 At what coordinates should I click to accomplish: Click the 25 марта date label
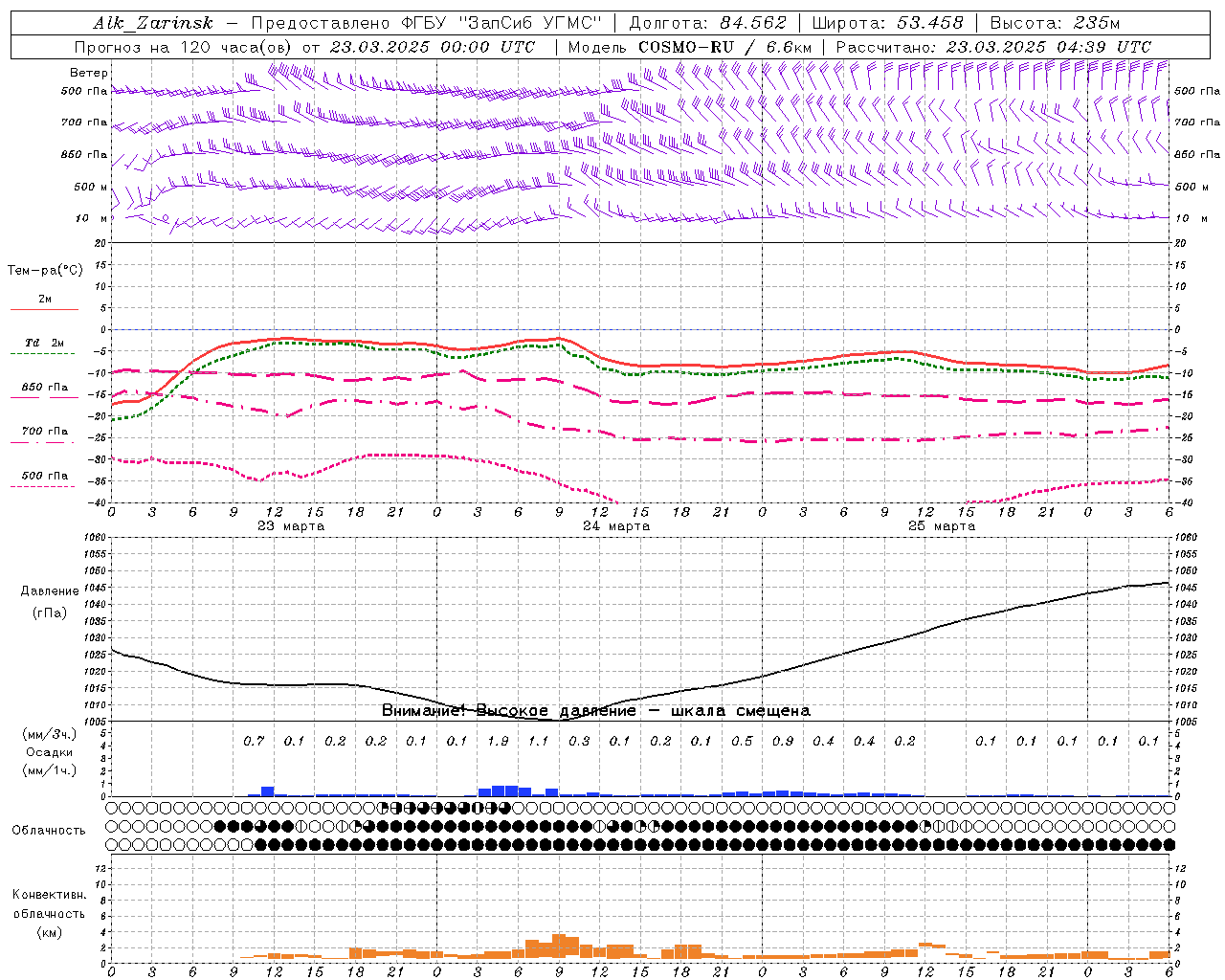tap(942, 526)
